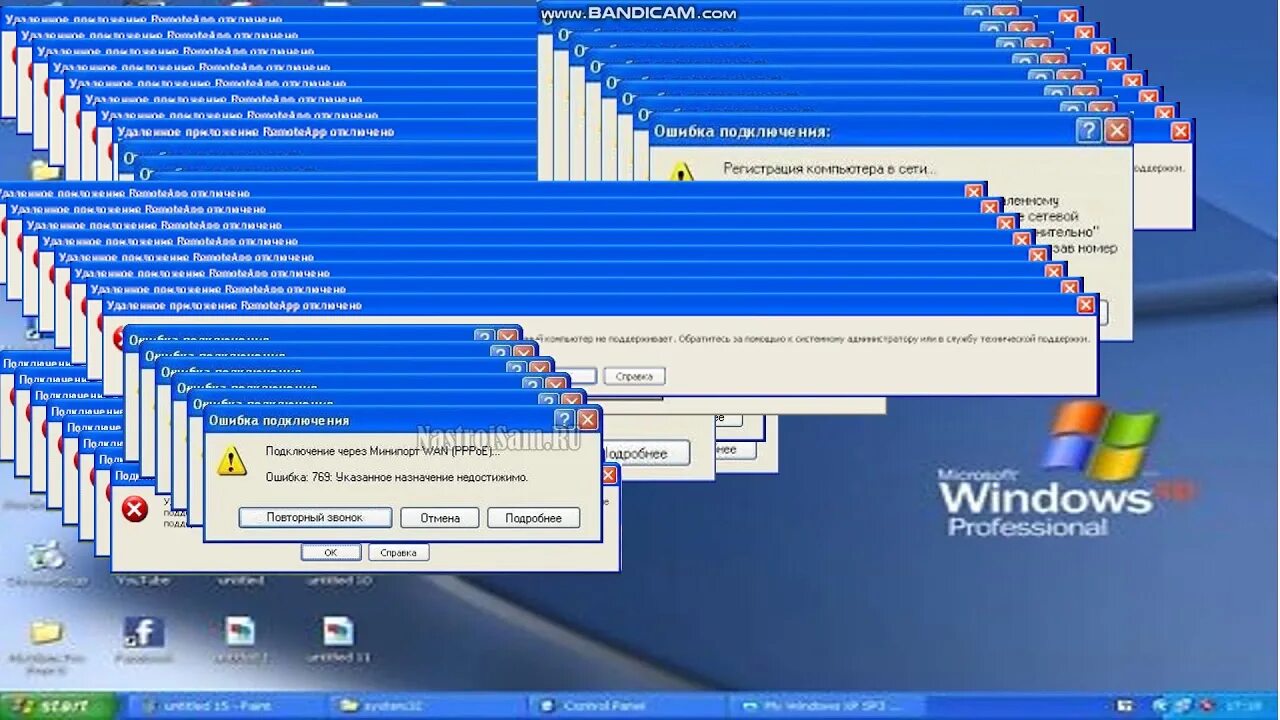Viewport: 1280px width, 720px height.
Task: Select the text Регистрация компьютера в сети
Action: pyautogui.click(x=829, y=169)
